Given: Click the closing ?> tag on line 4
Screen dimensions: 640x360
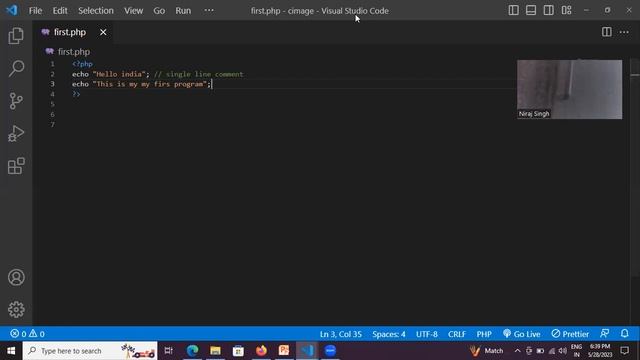Looking at the screenshot, I should [x=76, y=94].
